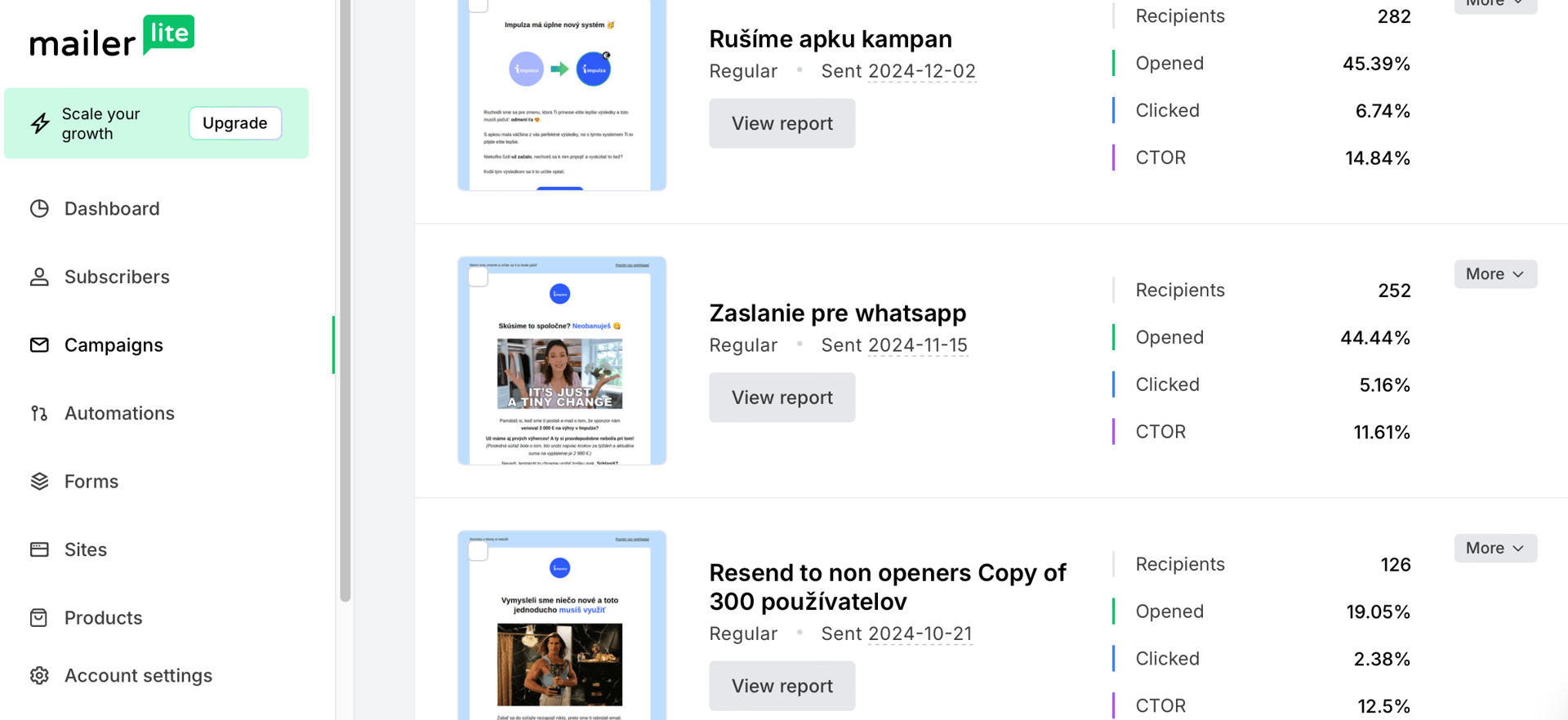The height and width of the screenshot is (720, 1568).
Task: Click the Automations flow icon
Action: click(39, 413)
